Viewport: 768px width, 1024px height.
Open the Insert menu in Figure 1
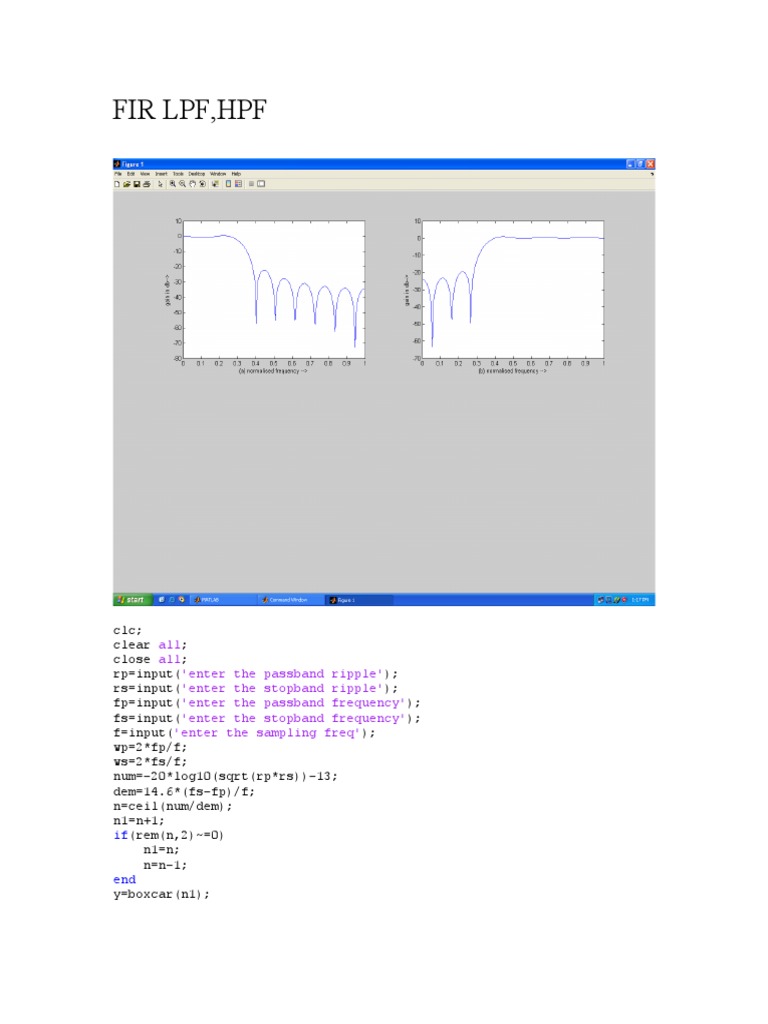[161, 174]
